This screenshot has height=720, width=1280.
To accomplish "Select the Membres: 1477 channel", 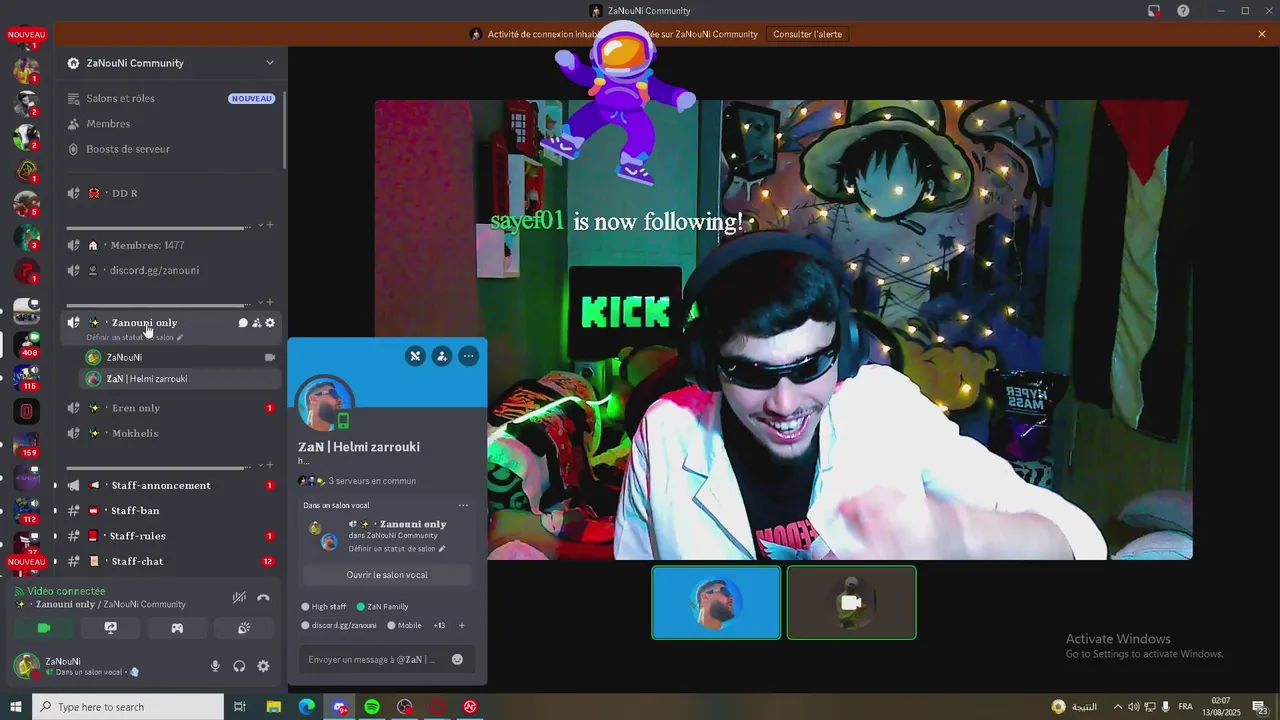I will pos(171,245).
